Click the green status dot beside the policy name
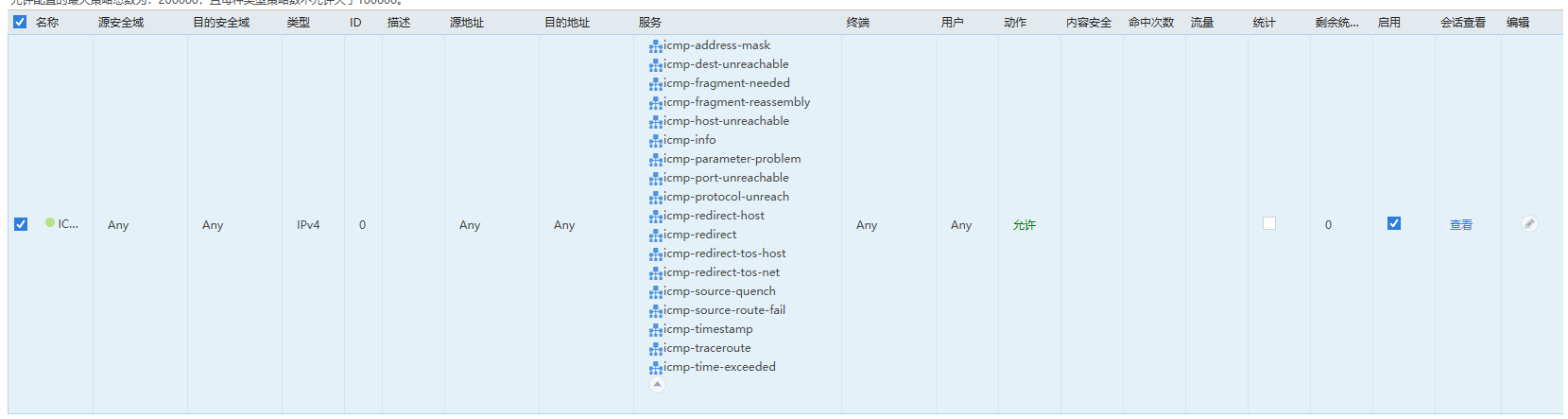 (50, 223)
